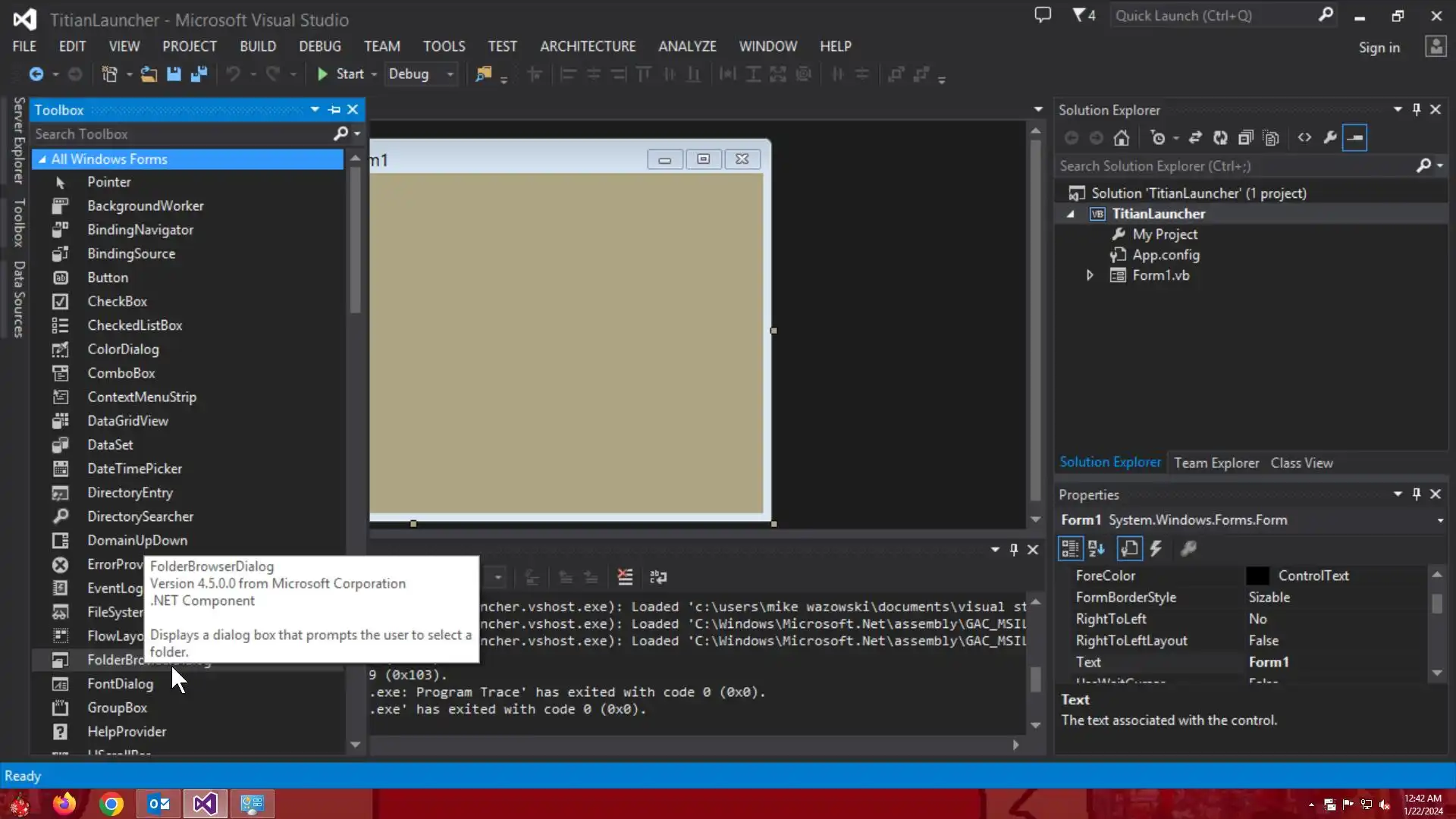Viewport: 1456px width, 819px height.
Task: Click View Code icon in Solution Explorer
Action: (x=1304, y=138)
